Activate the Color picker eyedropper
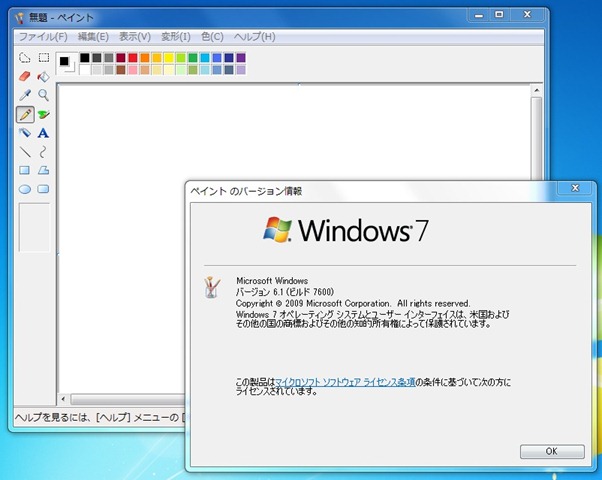602x480 pixels. tap(25, 95)
